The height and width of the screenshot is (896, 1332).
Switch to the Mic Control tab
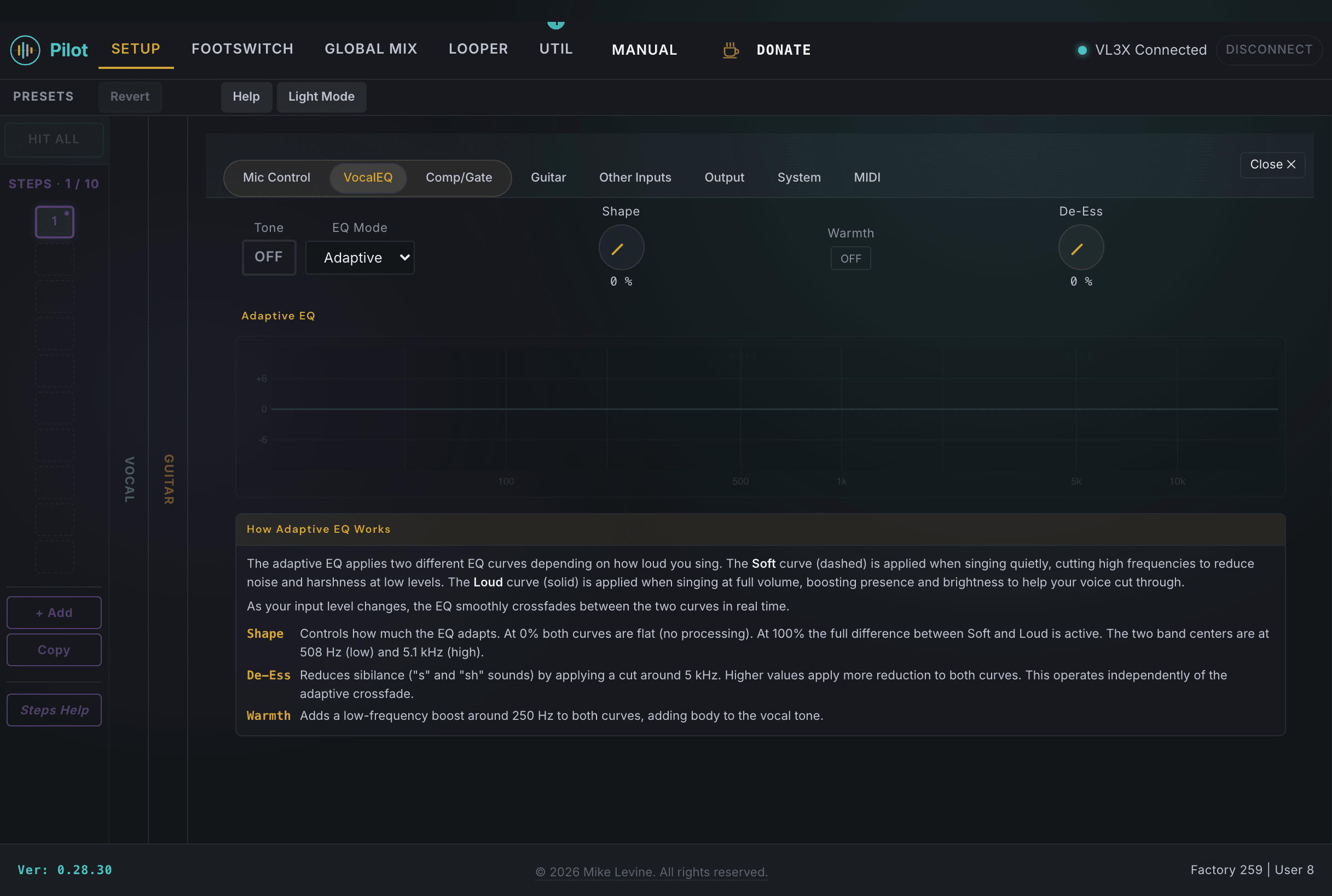click(277, 178)
